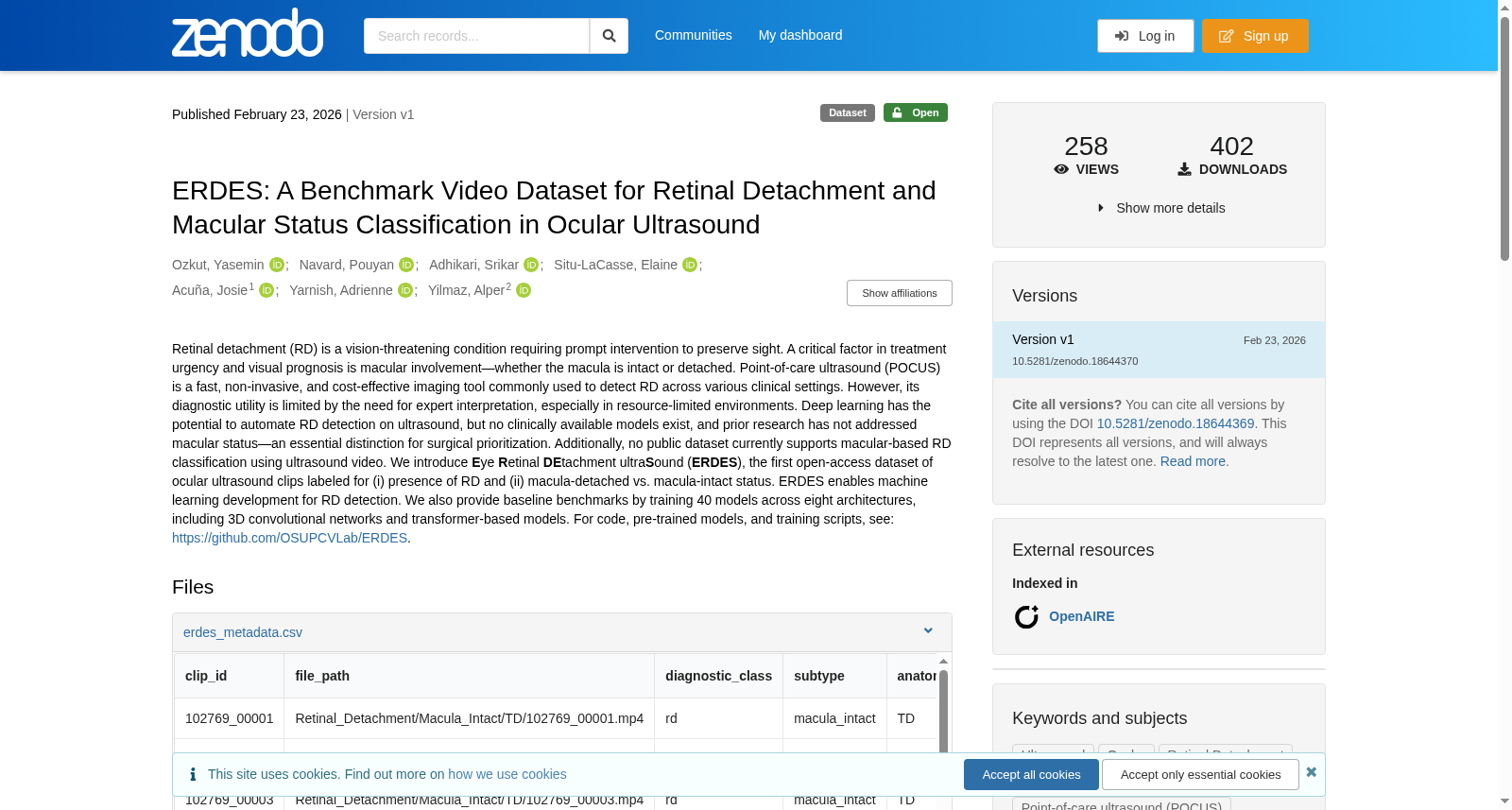
Task: Click the Sign up button
Action: tap(1255, 36)
